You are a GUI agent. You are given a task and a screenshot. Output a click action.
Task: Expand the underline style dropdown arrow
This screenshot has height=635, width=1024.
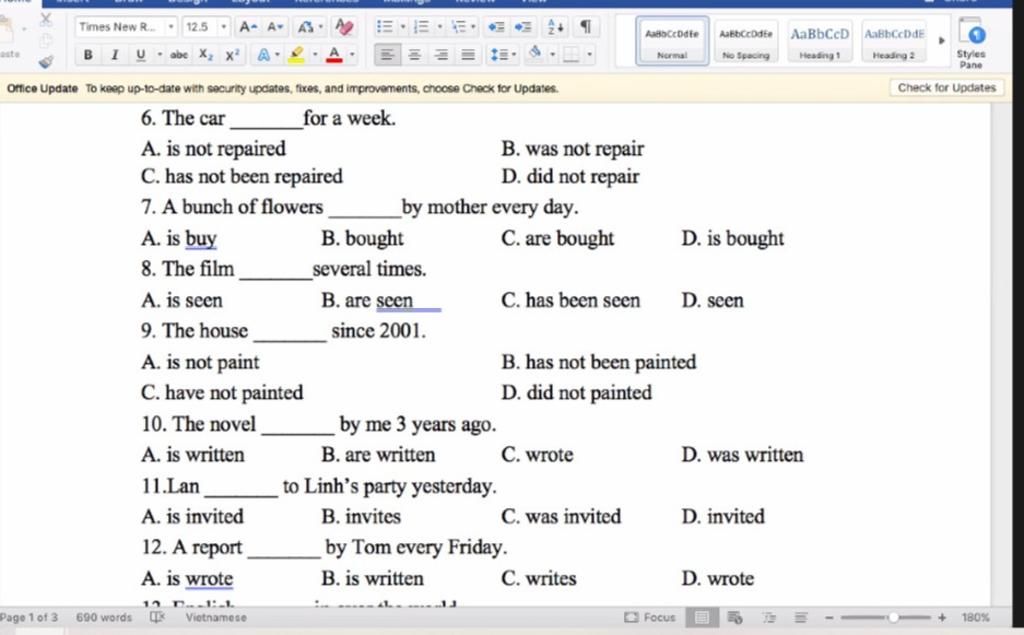(x=159, y=55)
